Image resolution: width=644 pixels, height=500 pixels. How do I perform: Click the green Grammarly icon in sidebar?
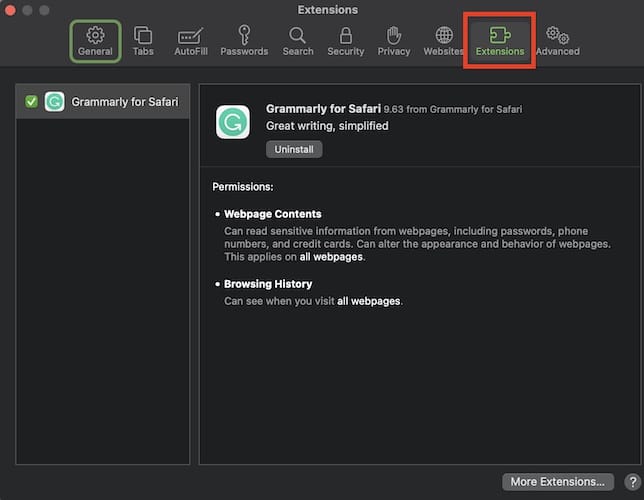[55, 101]
